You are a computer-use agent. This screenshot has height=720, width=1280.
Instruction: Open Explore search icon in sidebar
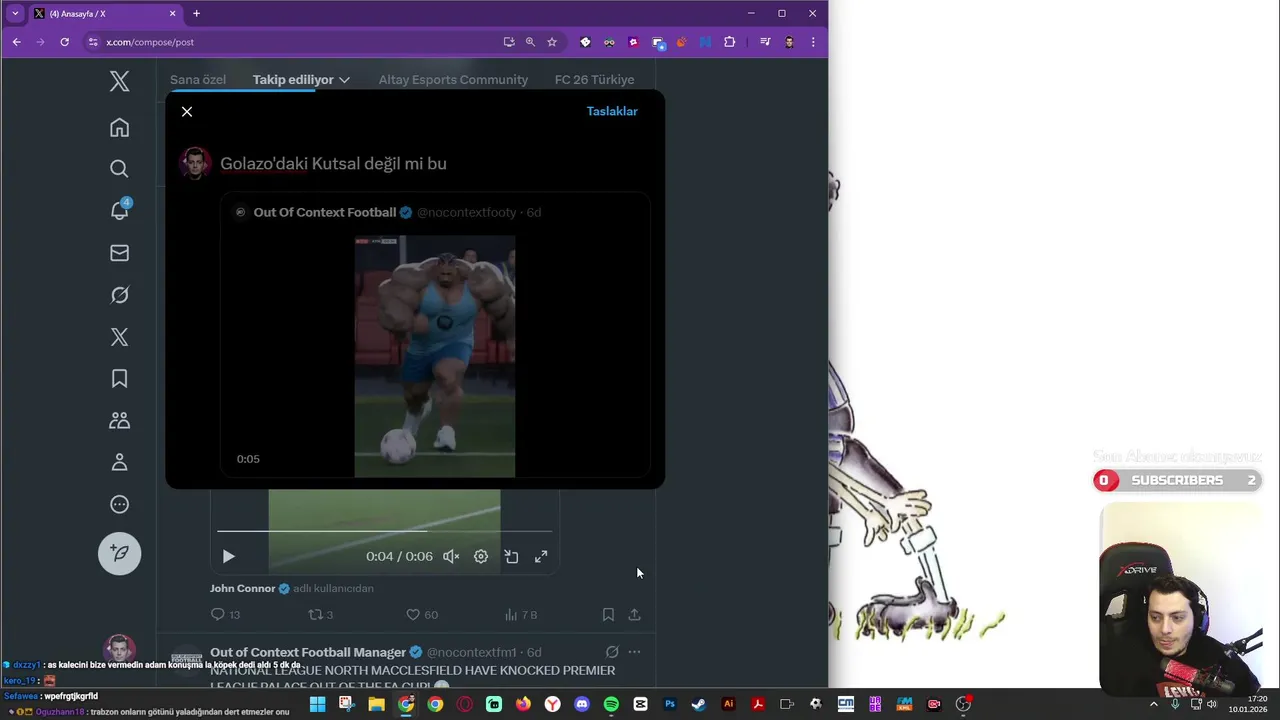point(119,169)
